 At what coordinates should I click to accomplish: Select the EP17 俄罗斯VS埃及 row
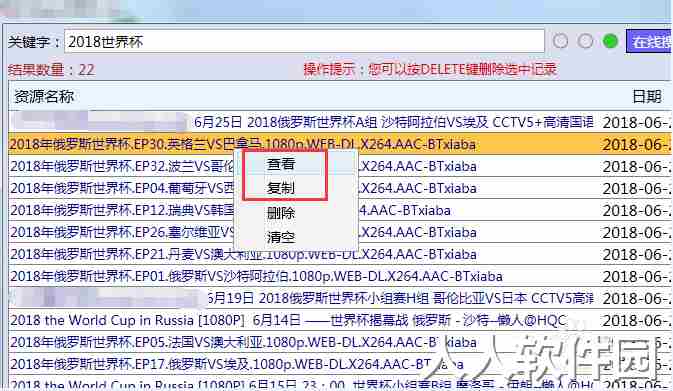click(340, 364)
